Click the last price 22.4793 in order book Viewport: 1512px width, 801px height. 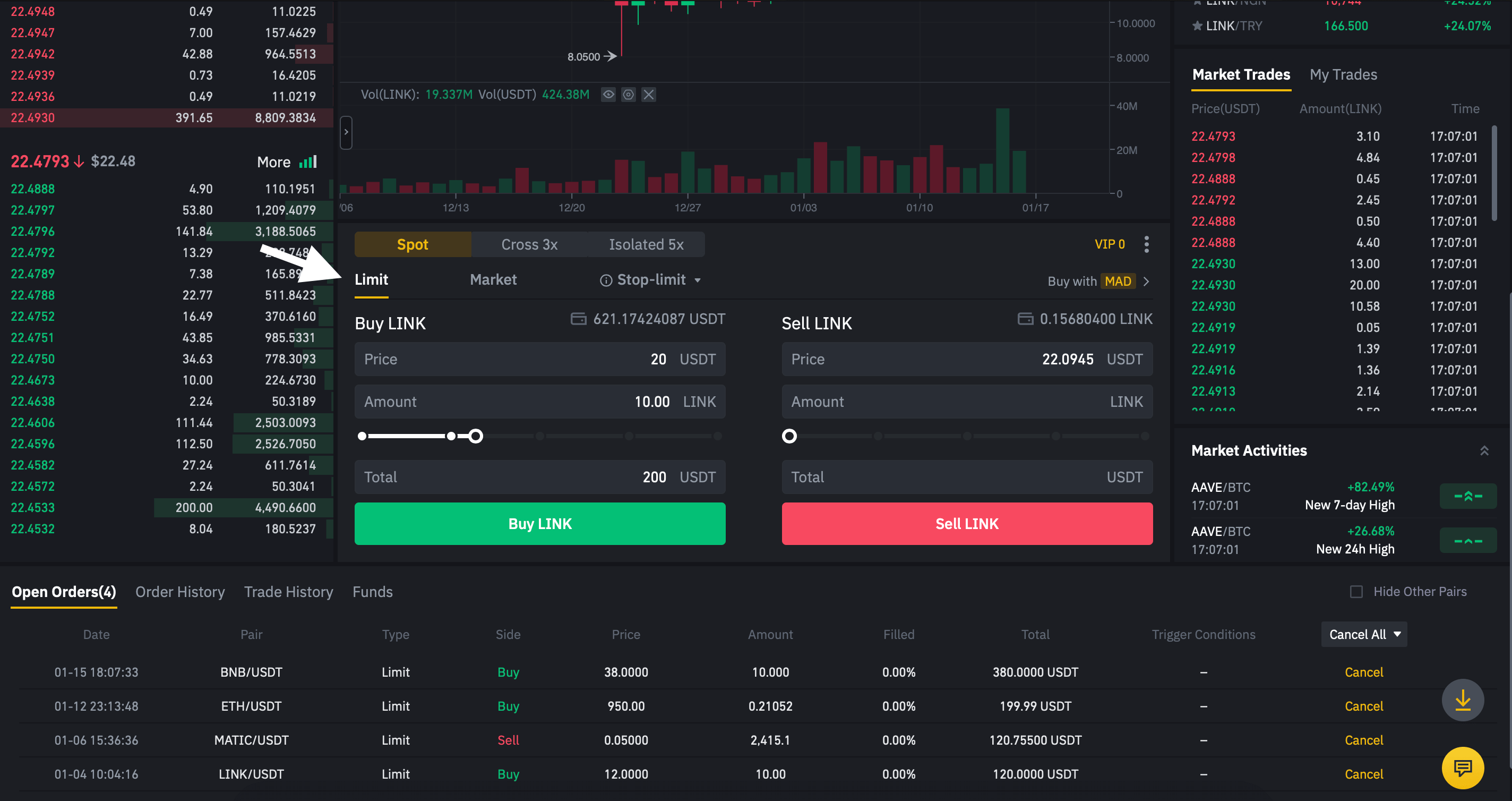pyautogui.click(x=40, y=161)
